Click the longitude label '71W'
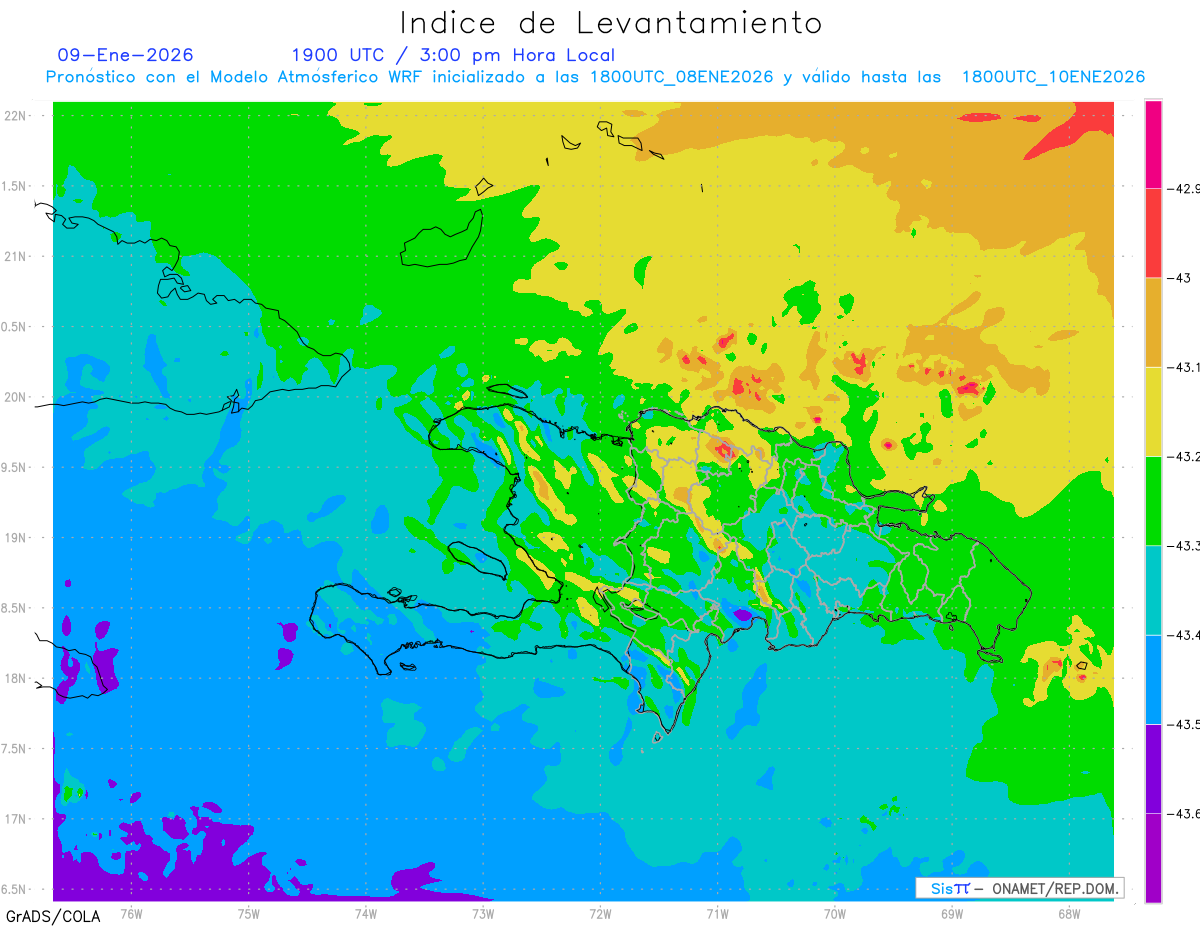 pos(717,913)
